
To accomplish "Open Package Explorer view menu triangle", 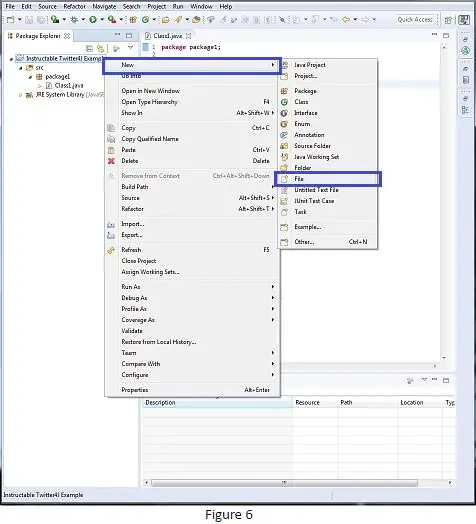I will 131,48.
